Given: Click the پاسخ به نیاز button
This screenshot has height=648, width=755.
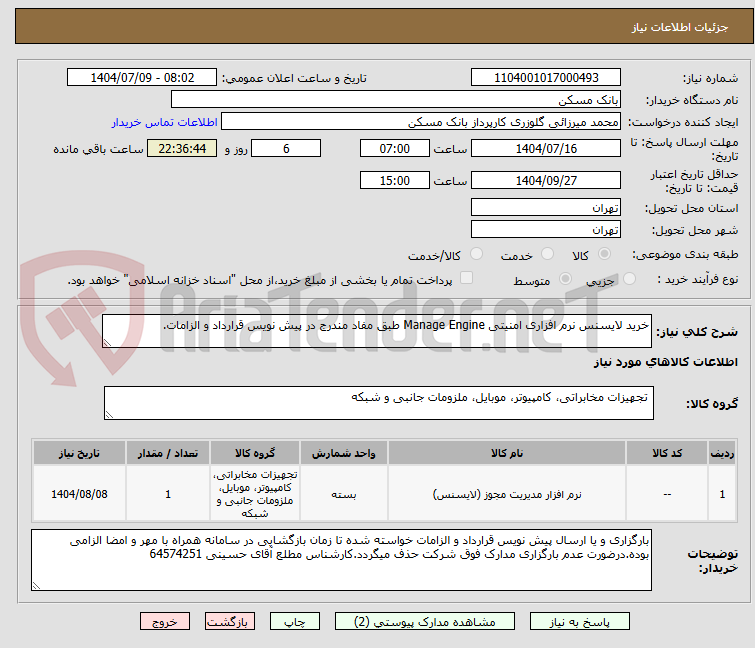Looking at the screenshot, I should coord(580,622).
